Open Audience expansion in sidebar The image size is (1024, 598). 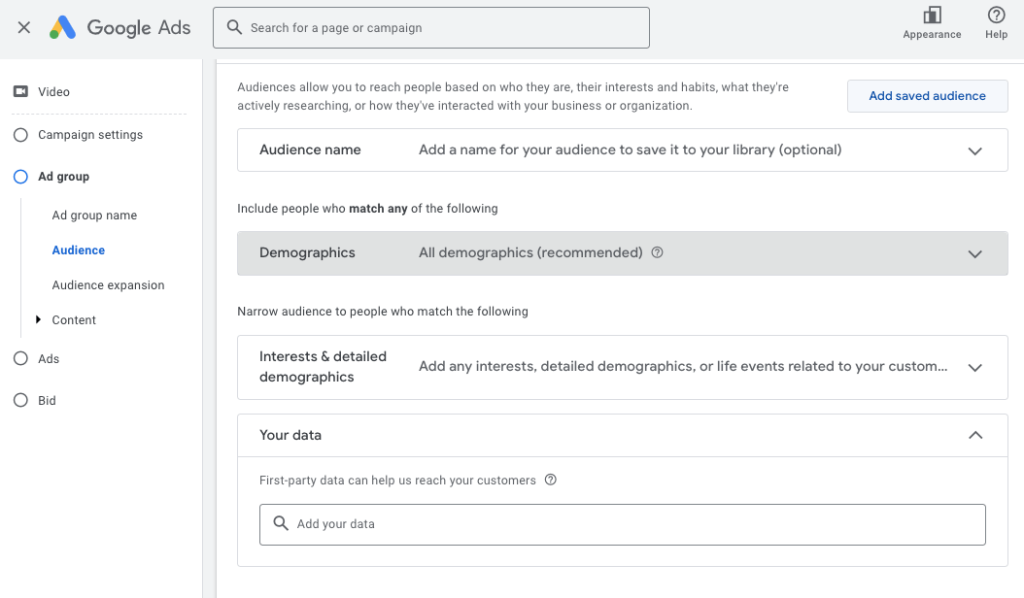(108, 285)
